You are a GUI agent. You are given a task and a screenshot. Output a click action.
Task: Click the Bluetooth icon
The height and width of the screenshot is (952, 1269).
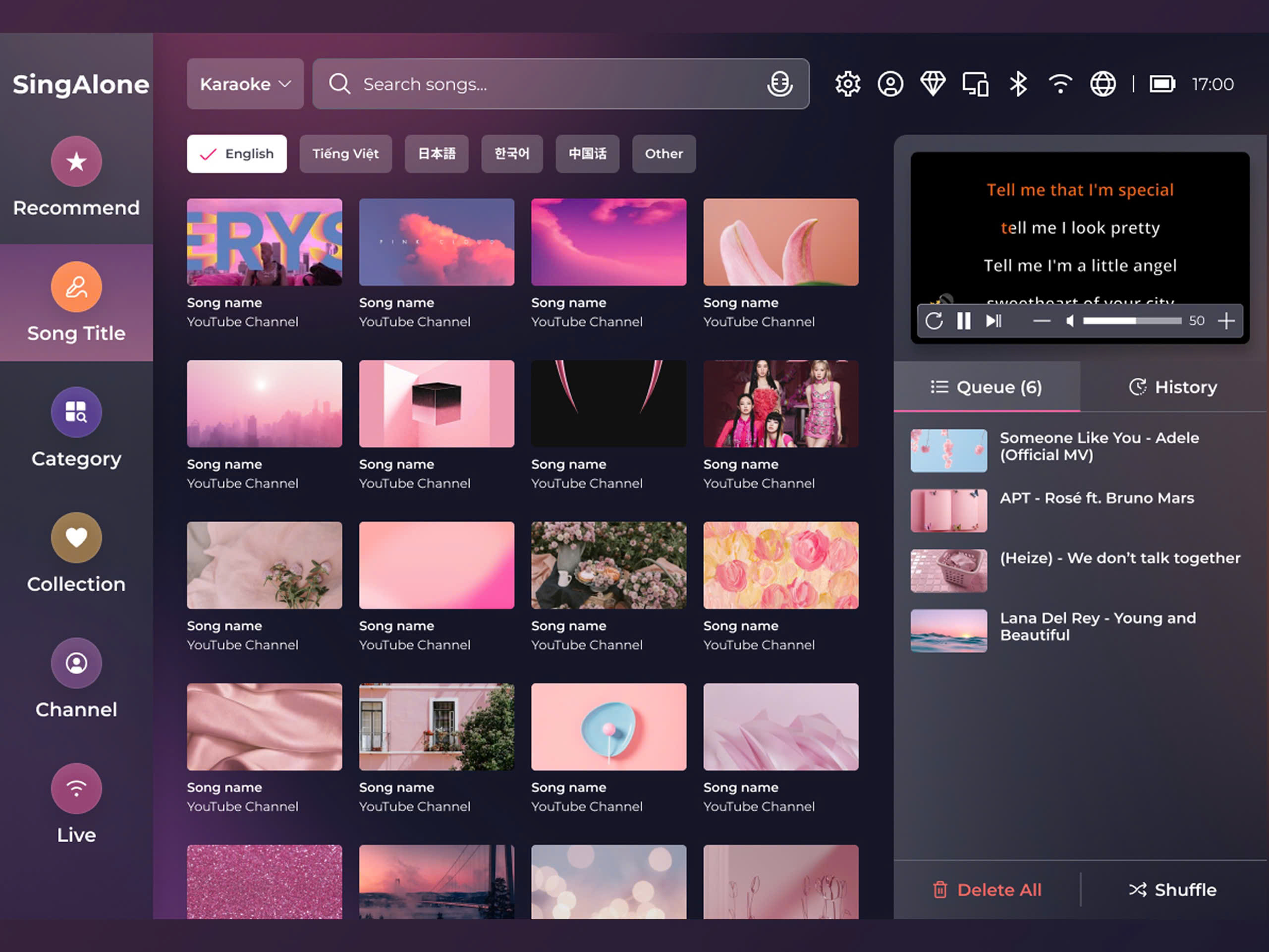click(x=1018, y=84)
